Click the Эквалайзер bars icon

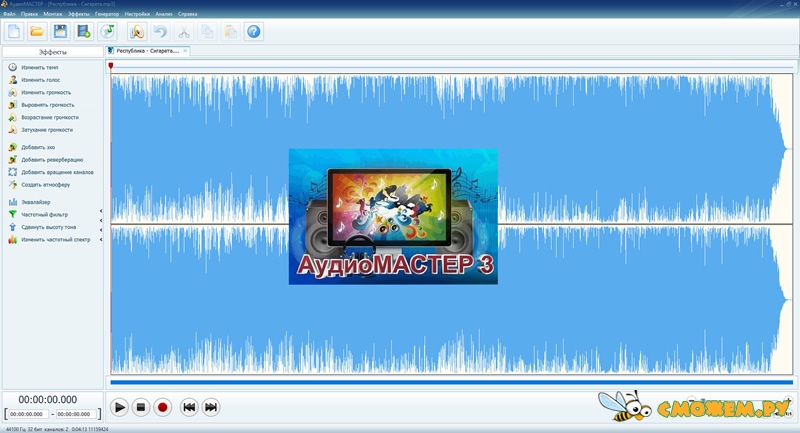(x=13, y=202)
